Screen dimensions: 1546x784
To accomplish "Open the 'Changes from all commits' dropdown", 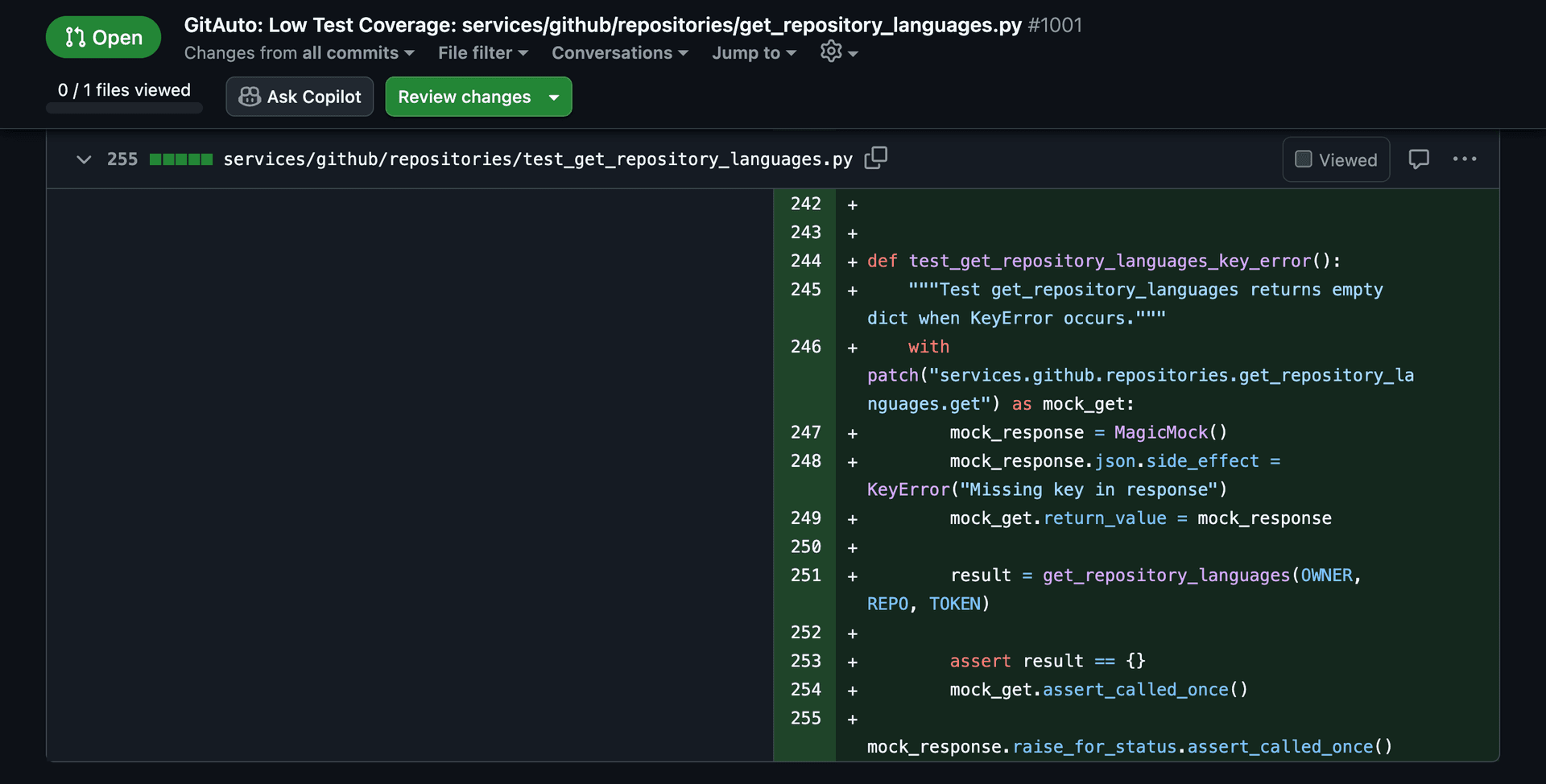I will pos(299,53).
